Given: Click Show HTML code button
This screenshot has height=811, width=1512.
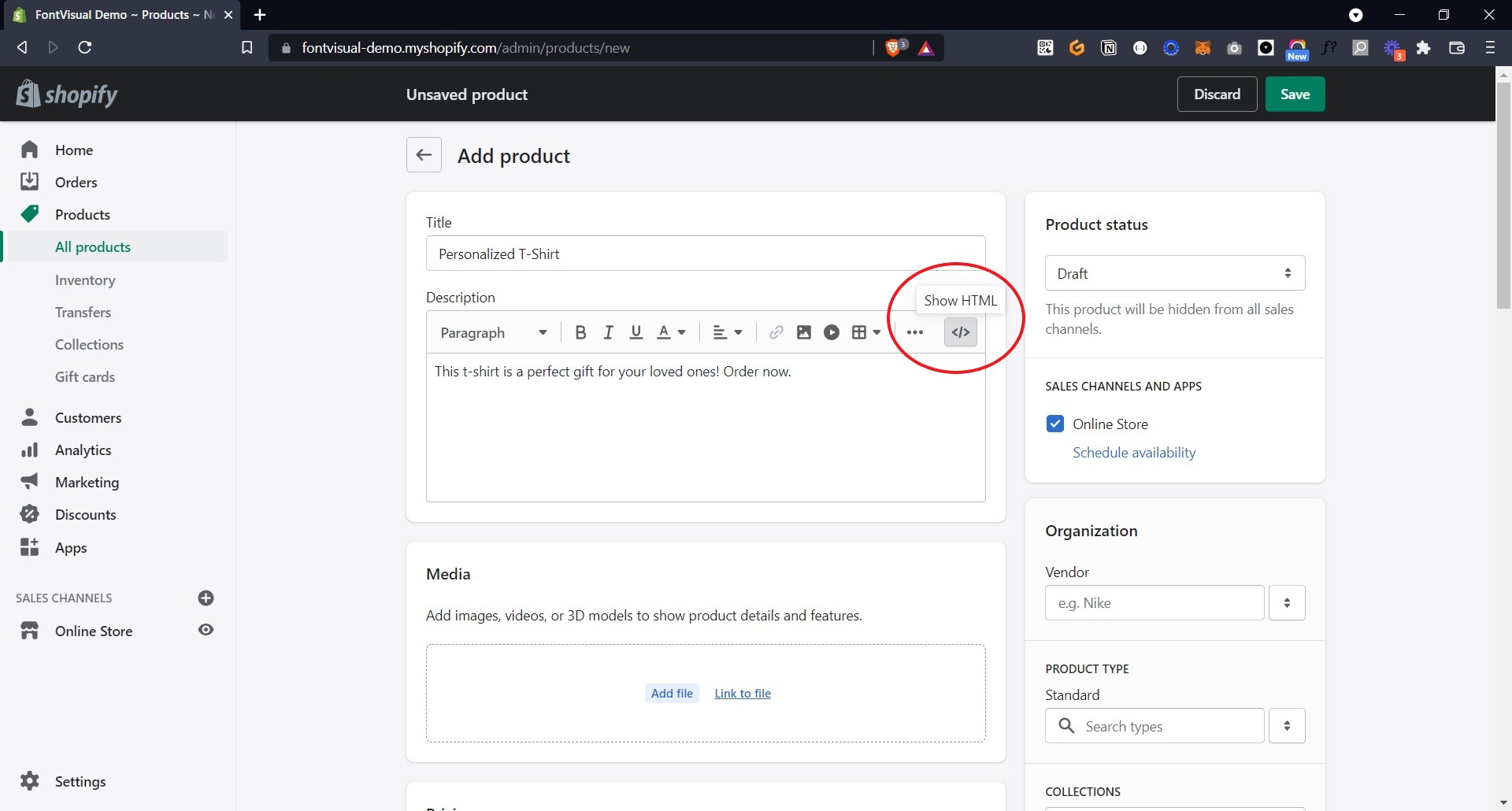Looking at the screenshot, I should coord(961,332).
